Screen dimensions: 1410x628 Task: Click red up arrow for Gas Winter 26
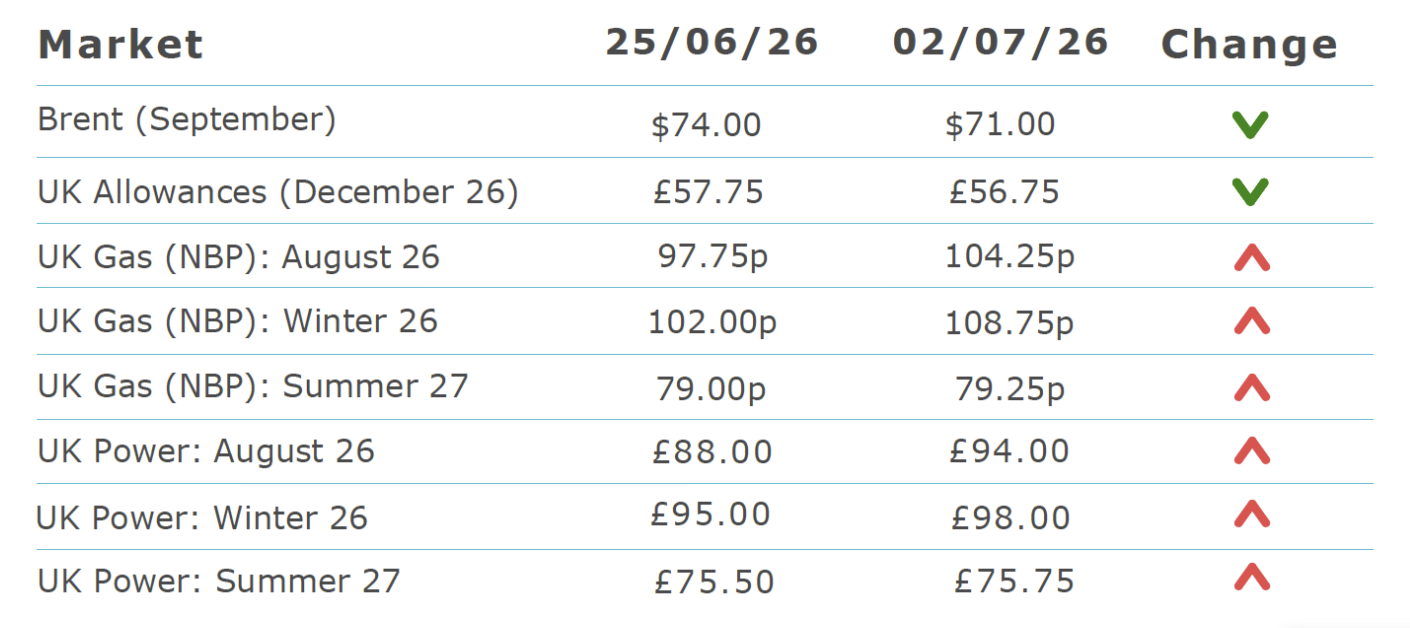[1251, 321]
